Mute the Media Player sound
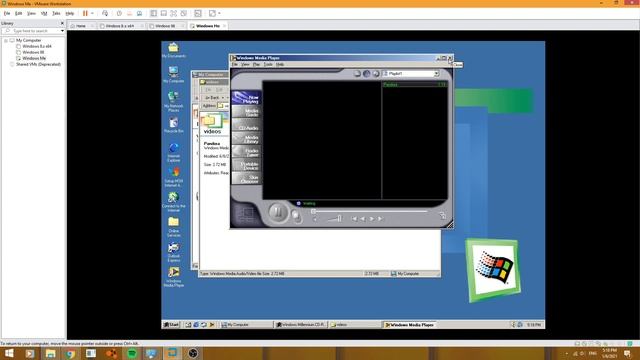The width and height of the screenshot is (640, 360). coord(315,220)
